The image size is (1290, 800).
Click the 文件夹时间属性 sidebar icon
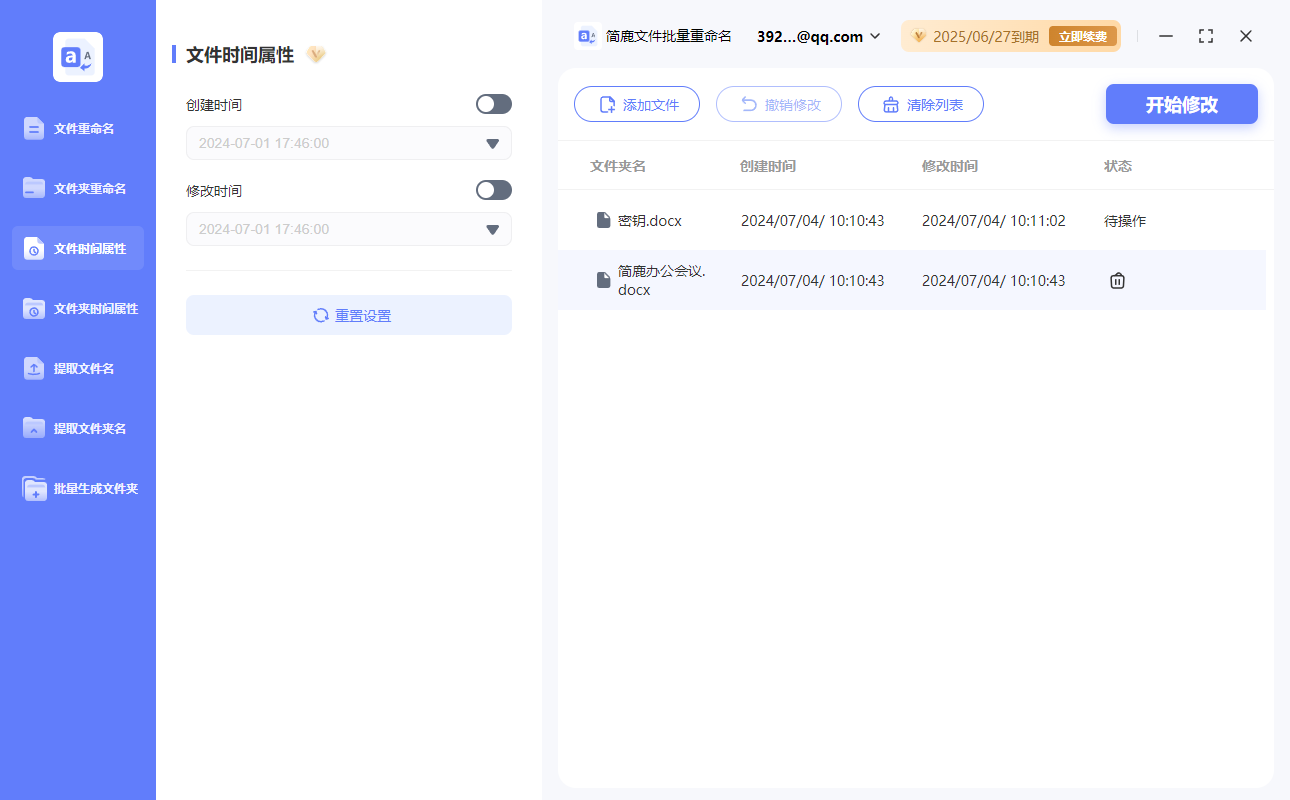pos(34,308)
